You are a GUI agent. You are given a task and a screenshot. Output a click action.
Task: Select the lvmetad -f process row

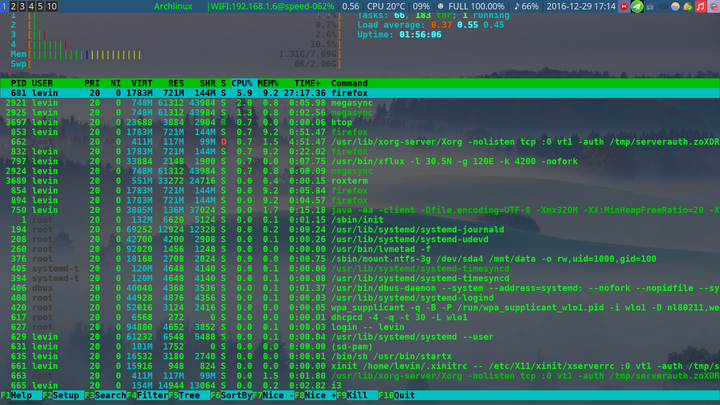click(360, 249)
